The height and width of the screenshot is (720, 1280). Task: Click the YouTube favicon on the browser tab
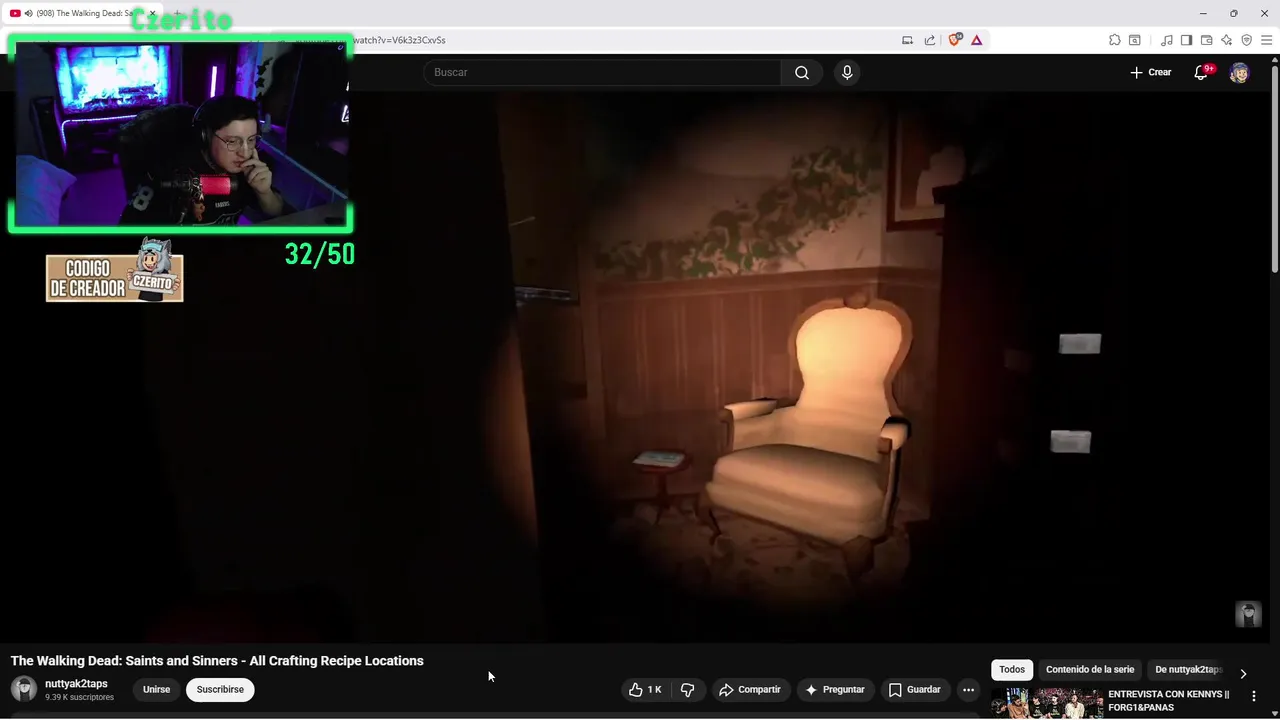pos(15,13)
